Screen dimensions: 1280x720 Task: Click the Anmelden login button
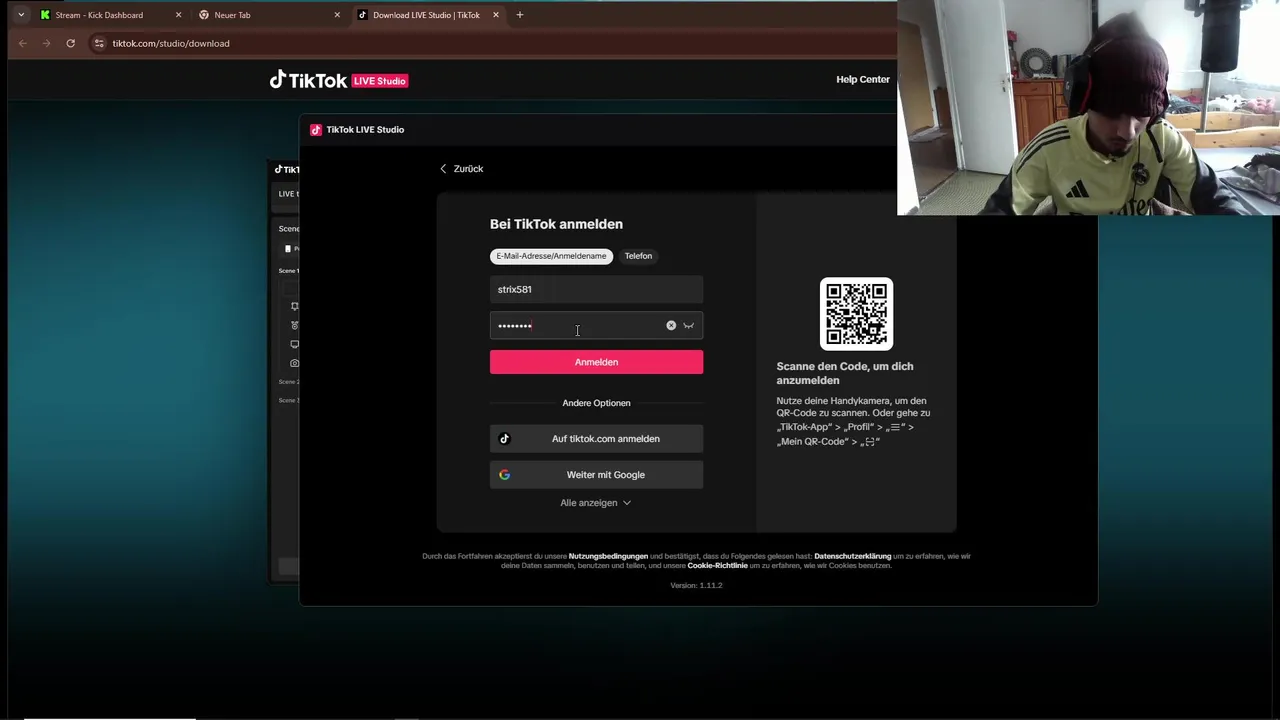(x=596, y=362)
